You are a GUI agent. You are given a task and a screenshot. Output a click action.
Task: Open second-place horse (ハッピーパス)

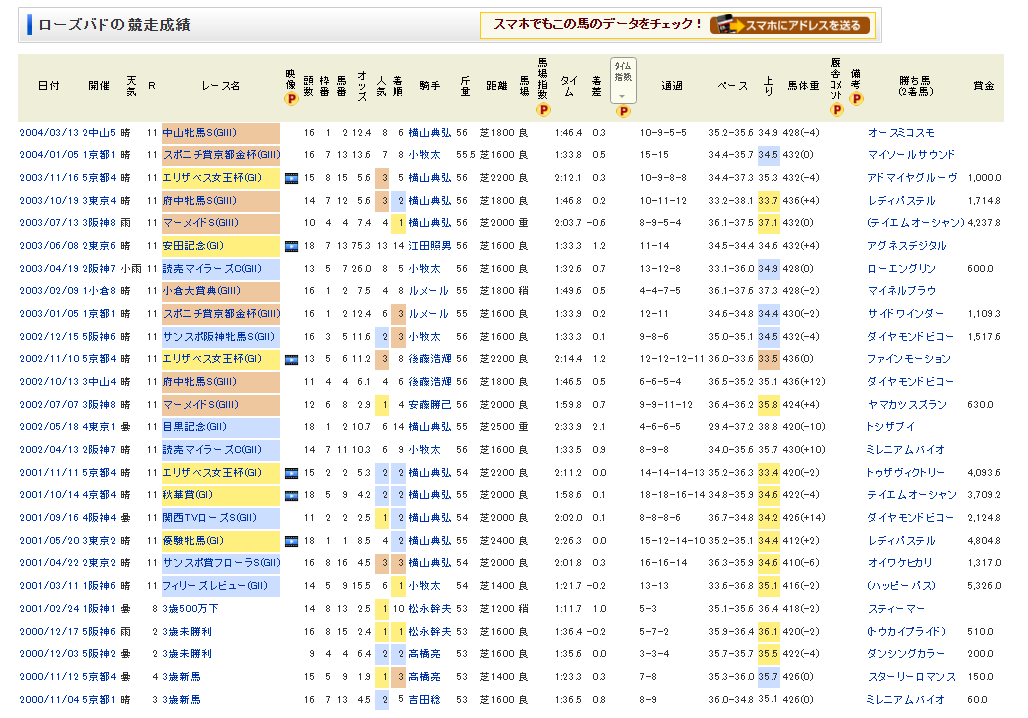(901, 586)
